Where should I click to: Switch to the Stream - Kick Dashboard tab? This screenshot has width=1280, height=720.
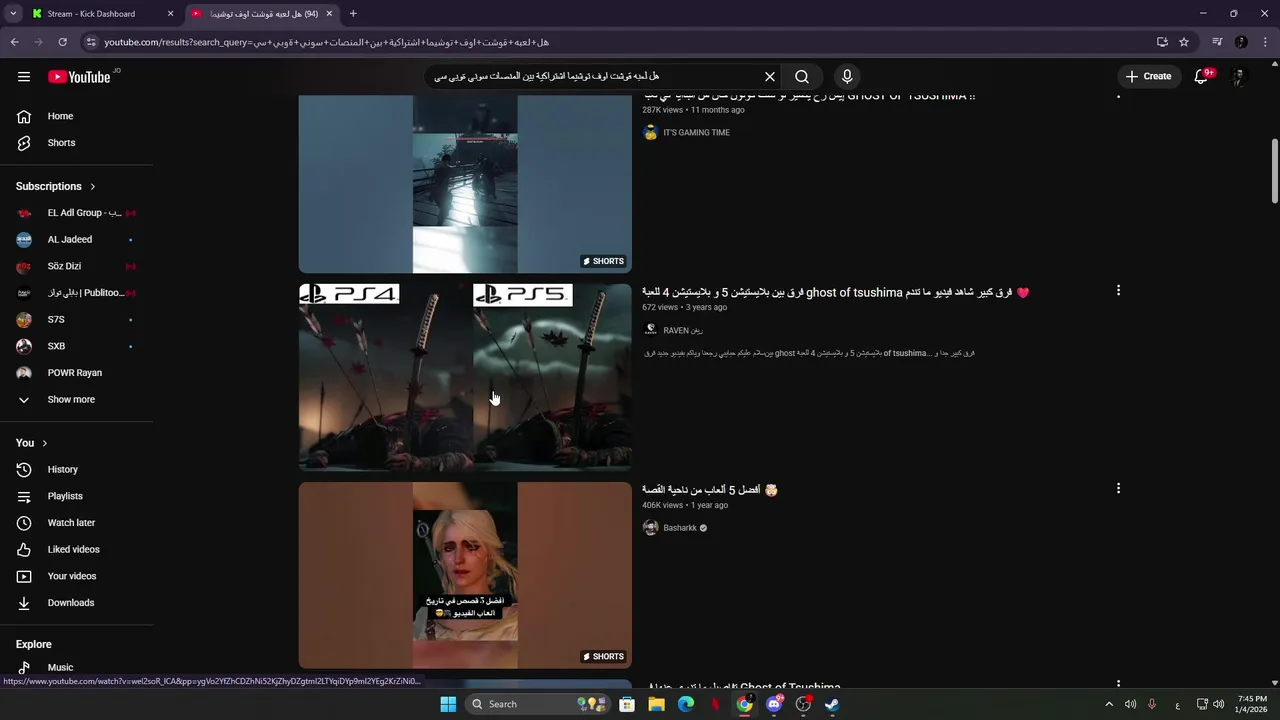tap(91, 14)
